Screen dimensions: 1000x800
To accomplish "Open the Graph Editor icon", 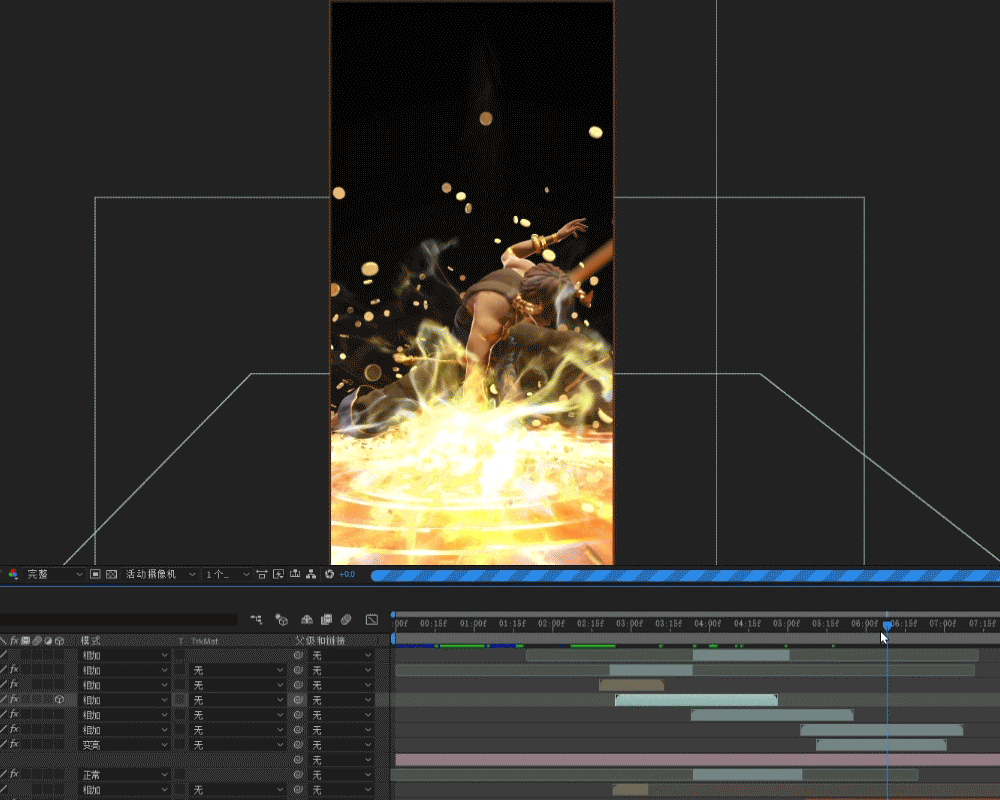I will [x=372, y=619].
